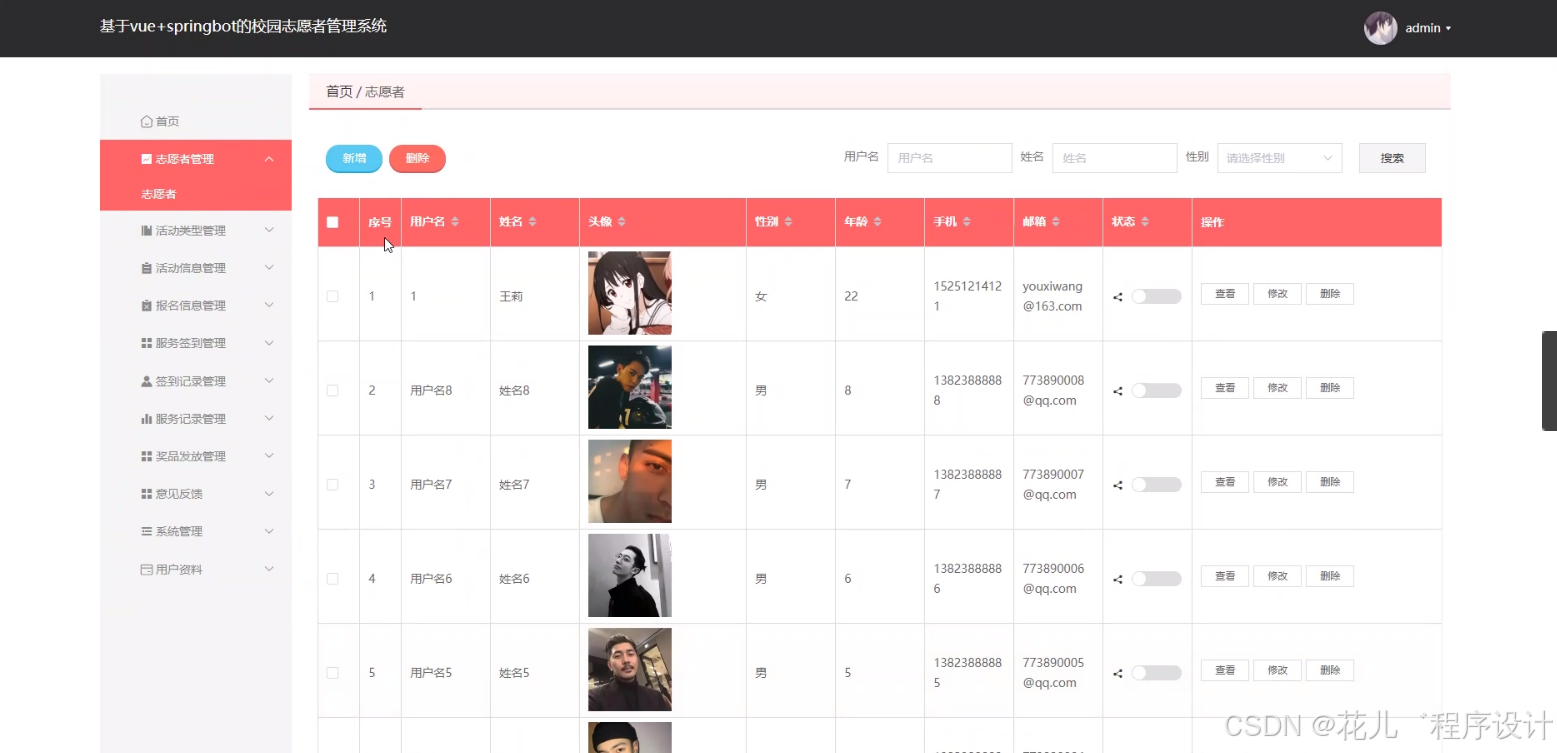This screenshot has height=753, width=1557.
Task: Click the home icon beside 首页
Action: click(147, 121)
